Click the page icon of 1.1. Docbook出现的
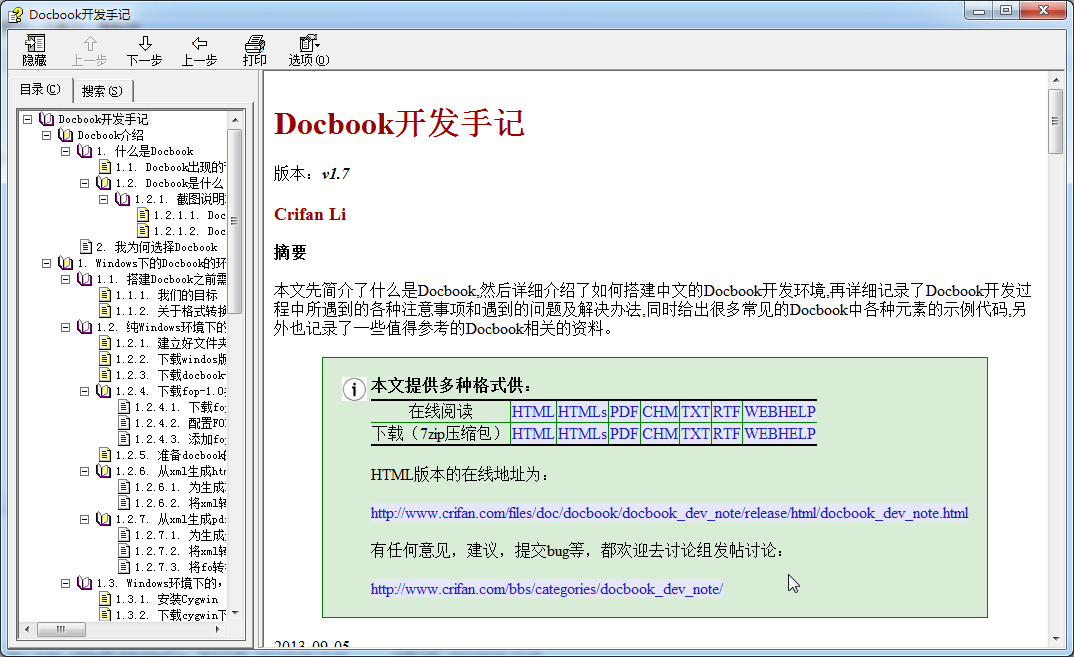The width and height of the screenshot is (1074, 657). pos(105,167)
